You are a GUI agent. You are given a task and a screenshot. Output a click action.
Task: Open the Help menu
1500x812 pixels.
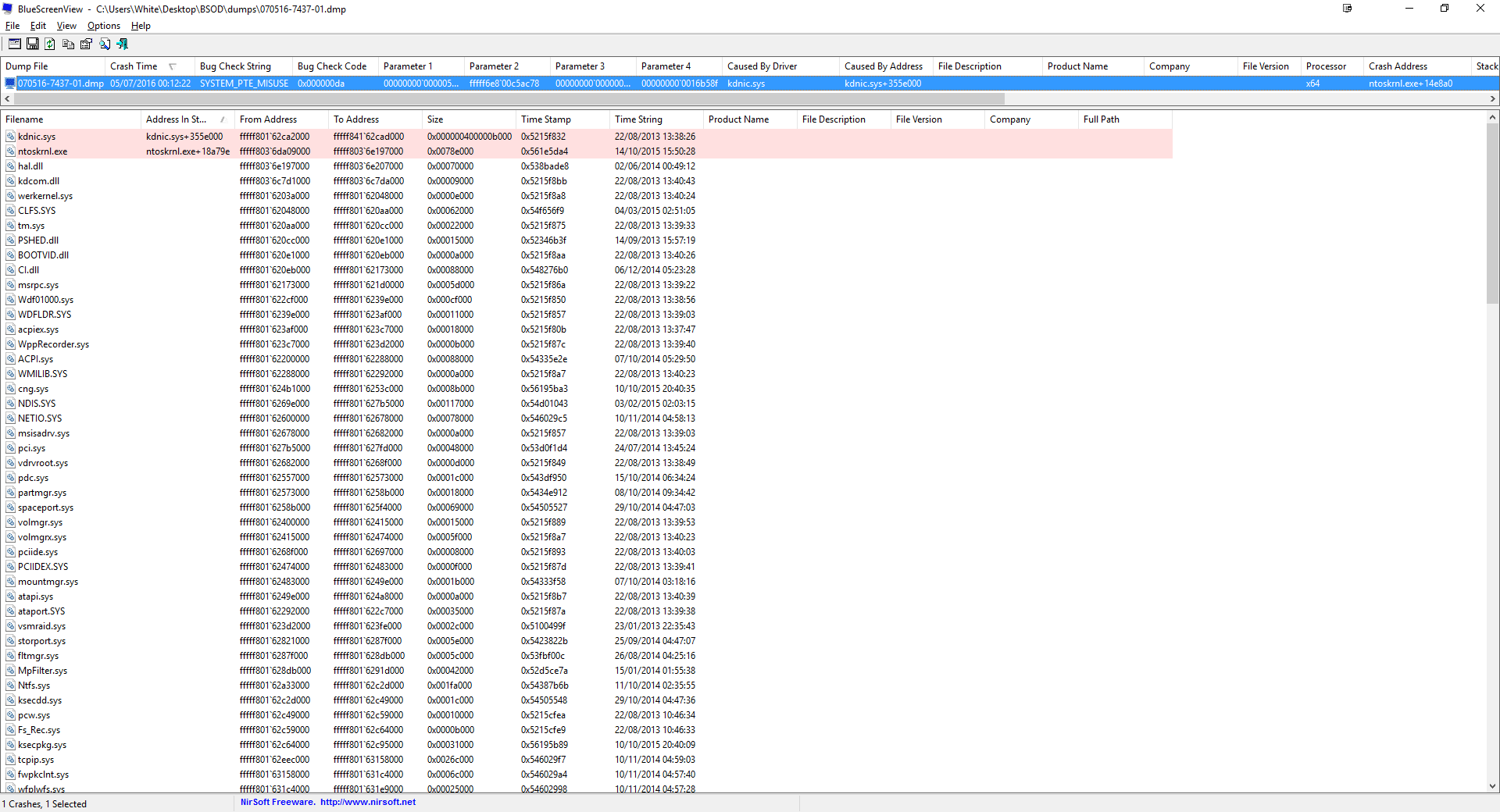[141, 26]
